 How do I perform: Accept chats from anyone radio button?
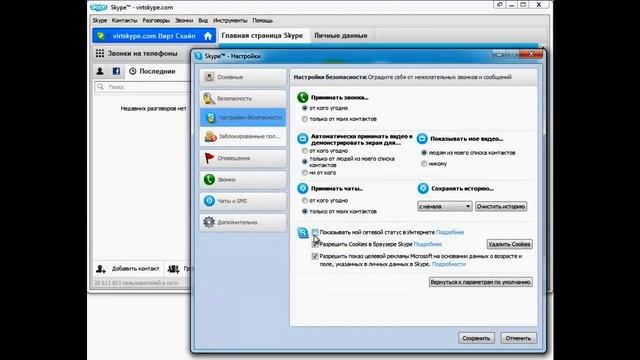coord(304,201)
